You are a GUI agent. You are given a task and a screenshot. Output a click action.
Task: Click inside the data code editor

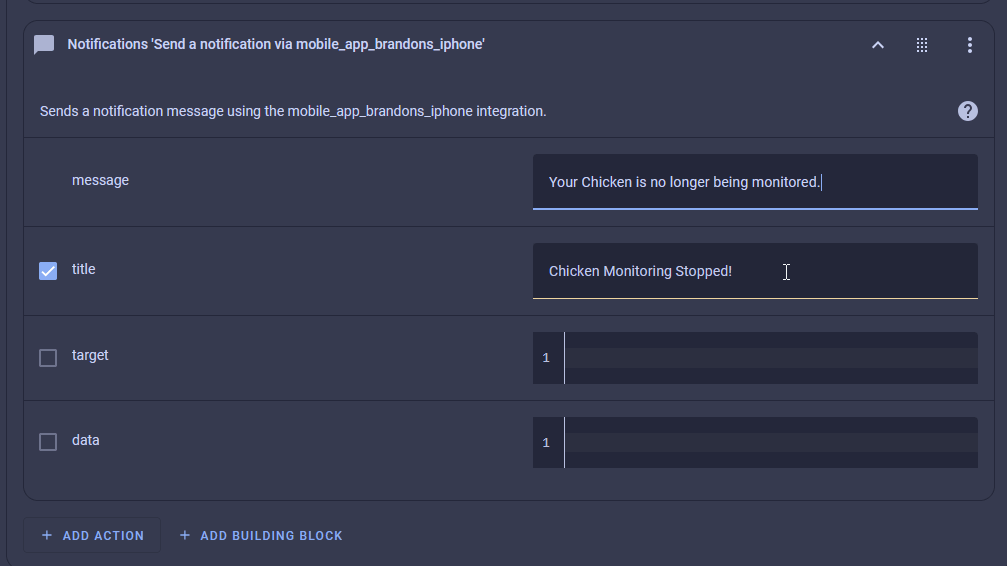770,442
